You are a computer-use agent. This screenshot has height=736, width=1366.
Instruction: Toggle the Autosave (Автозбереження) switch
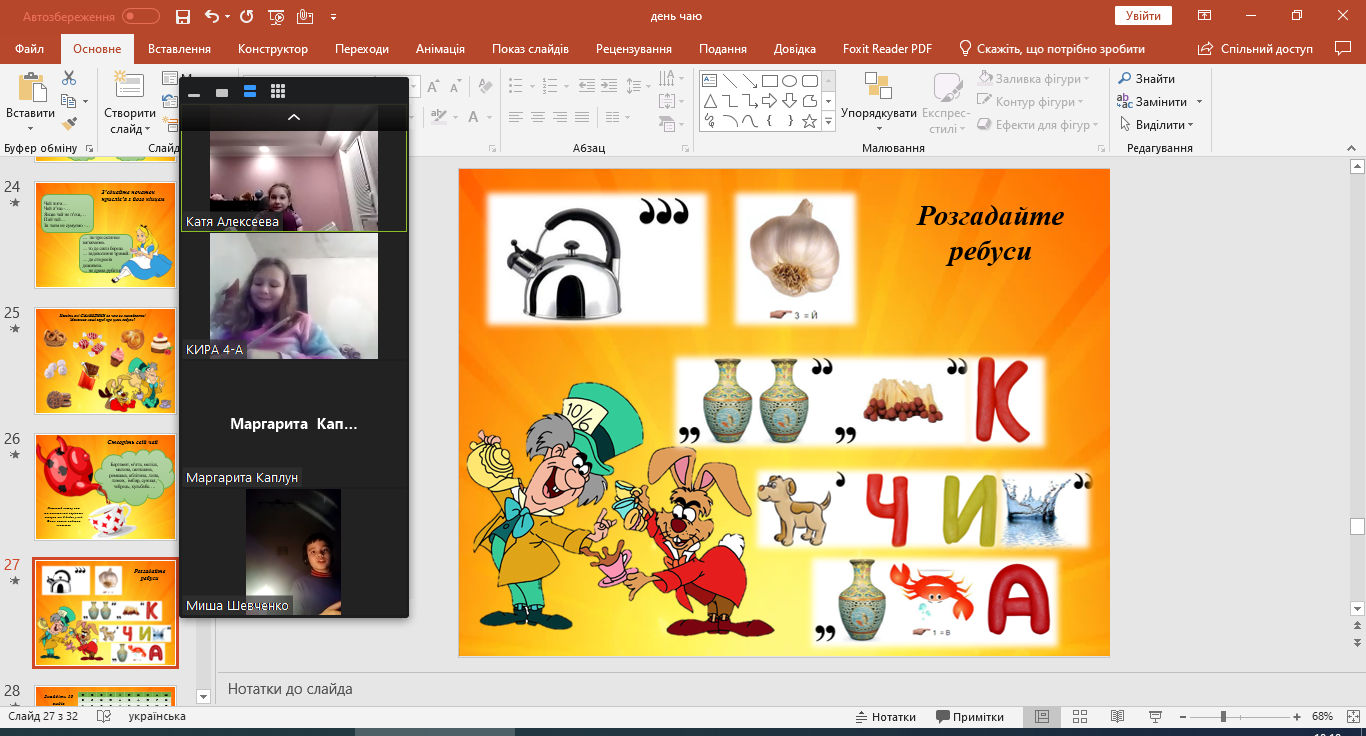click(x=141, y=16)
